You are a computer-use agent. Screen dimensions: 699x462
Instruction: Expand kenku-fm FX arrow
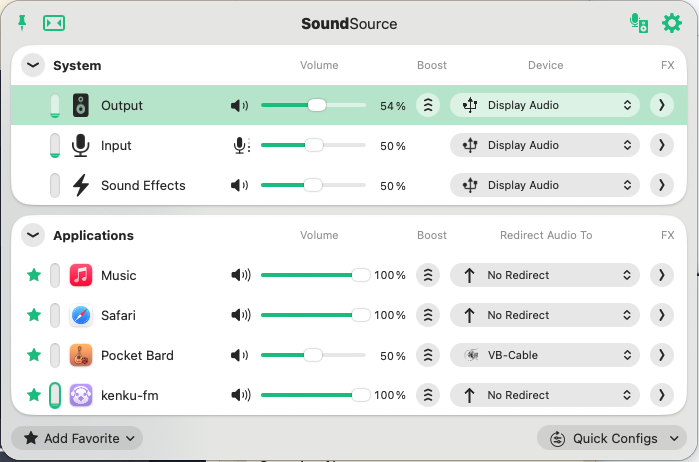[x=662, y=395]
